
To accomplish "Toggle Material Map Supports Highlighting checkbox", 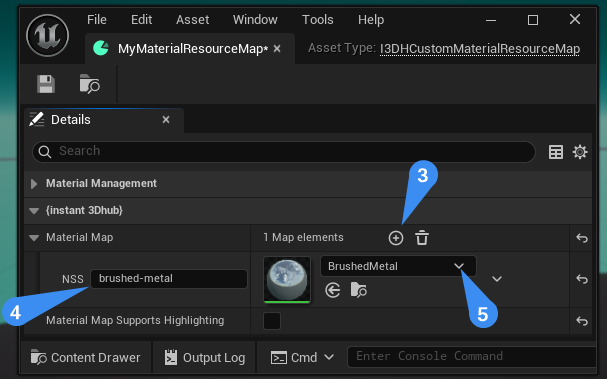I will 272,321.
